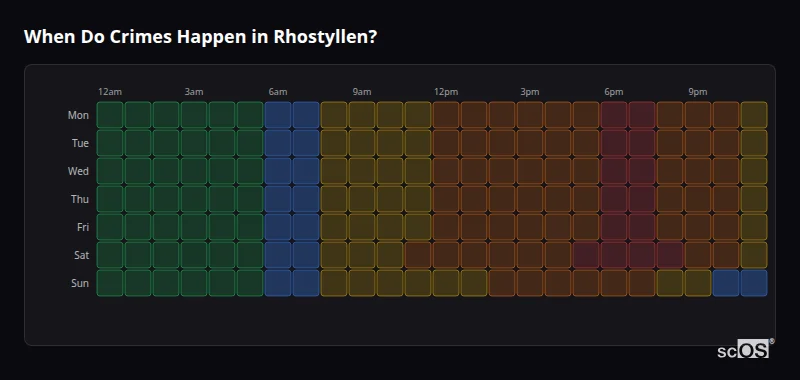Select the Sunday 3am green cell
Viewport: 800px width, 380px height.
[194, 283]
